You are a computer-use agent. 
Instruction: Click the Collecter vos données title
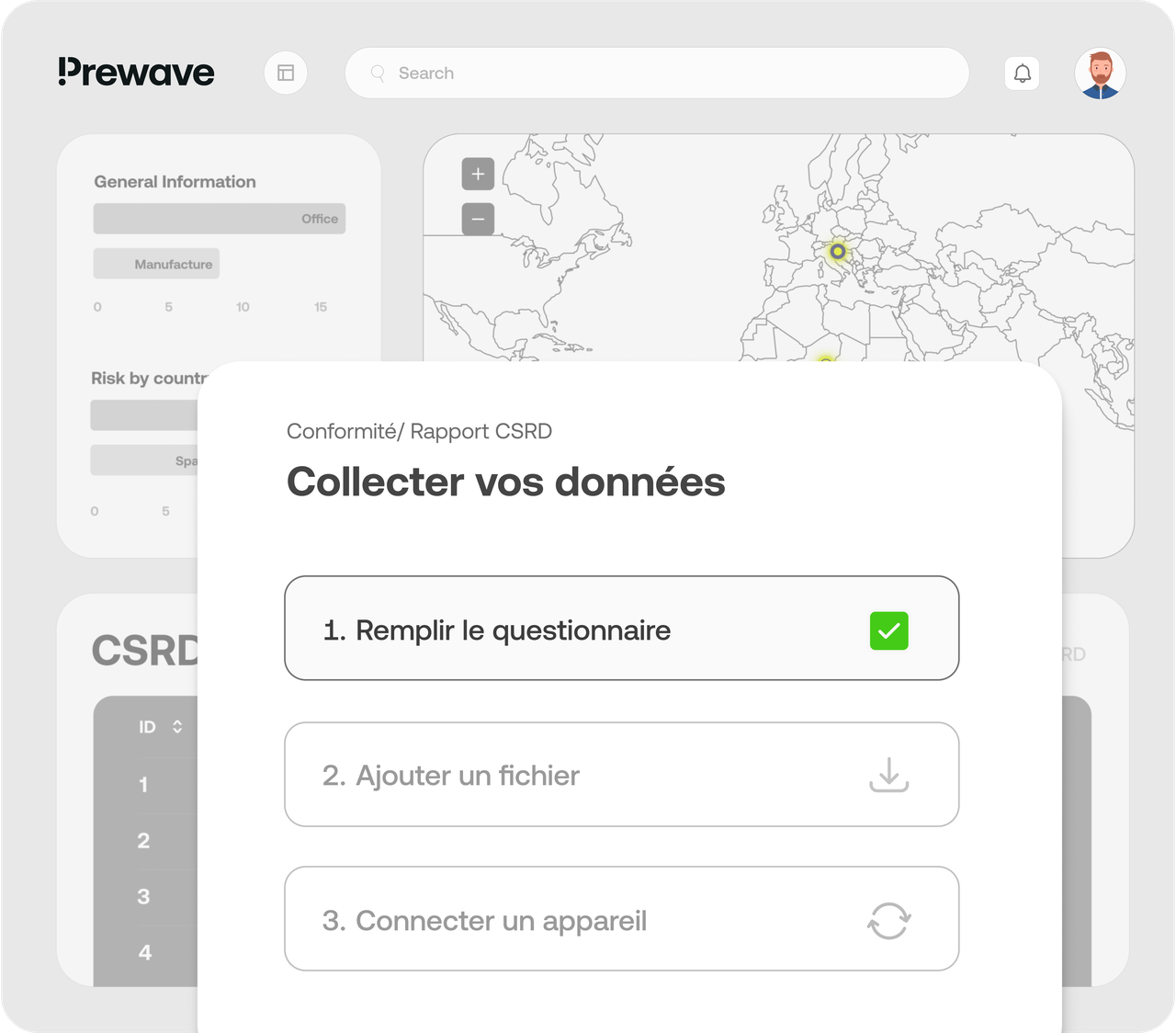pos(506,482)
